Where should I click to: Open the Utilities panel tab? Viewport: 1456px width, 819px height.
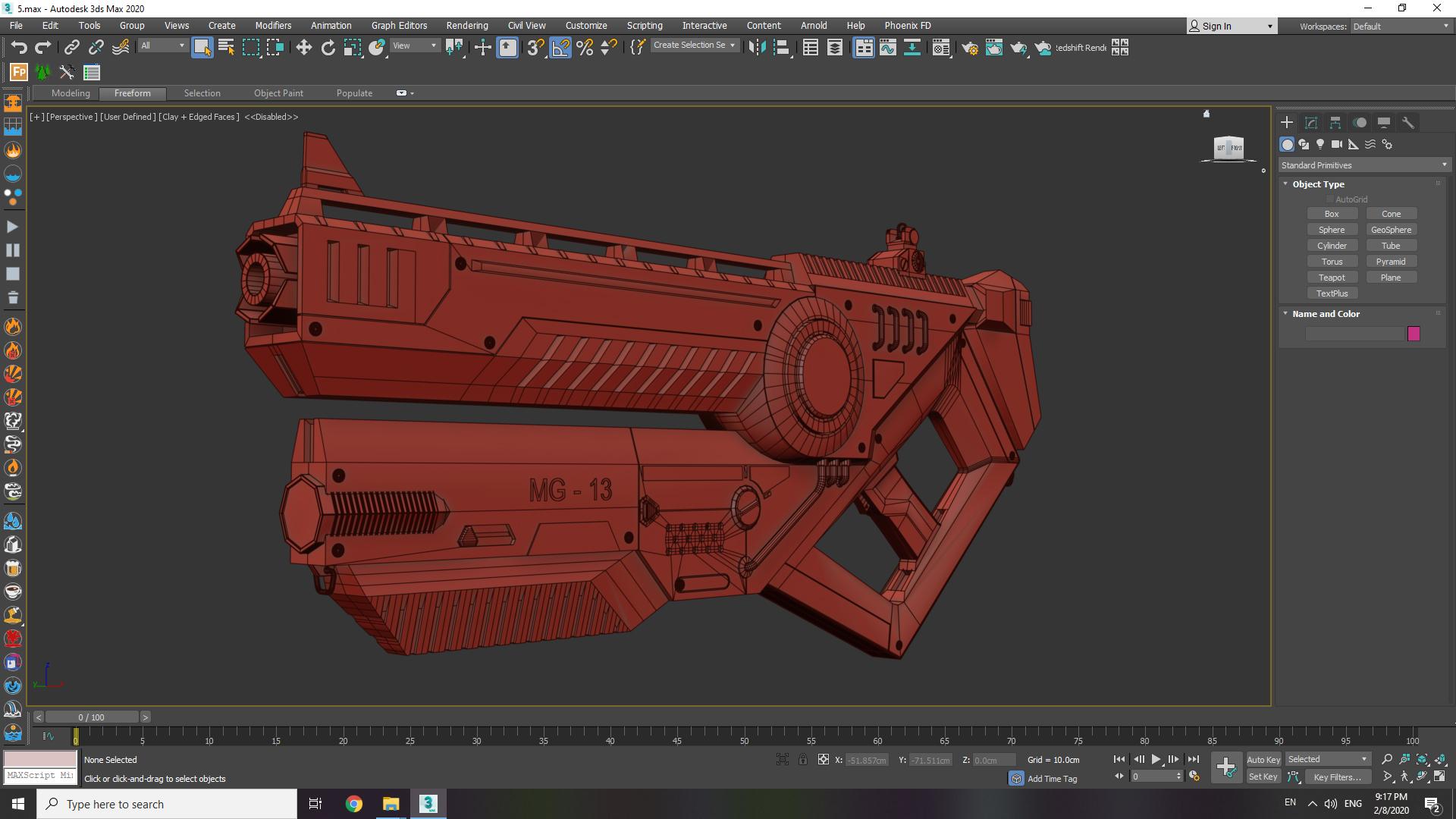pyautogui.click(x=1408, y=122)
